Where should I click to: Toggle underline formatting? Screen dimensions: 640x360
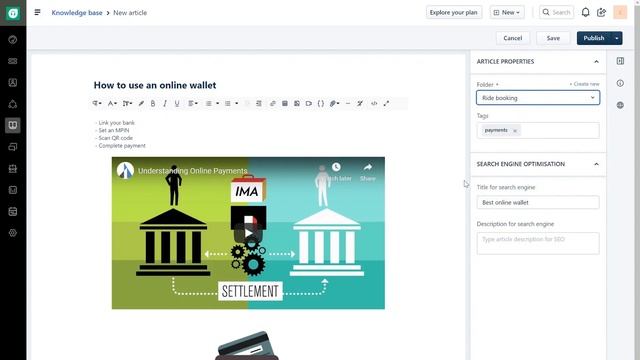(177, 104)
